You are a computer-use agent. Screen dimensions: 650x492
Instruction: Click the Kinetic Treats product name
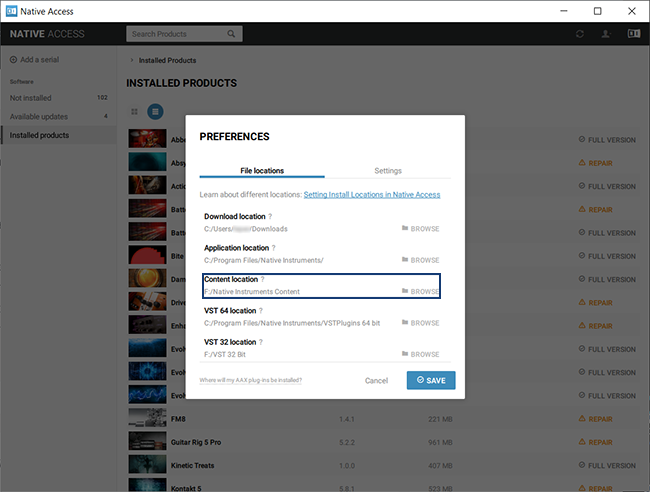[x=192, y=465]
